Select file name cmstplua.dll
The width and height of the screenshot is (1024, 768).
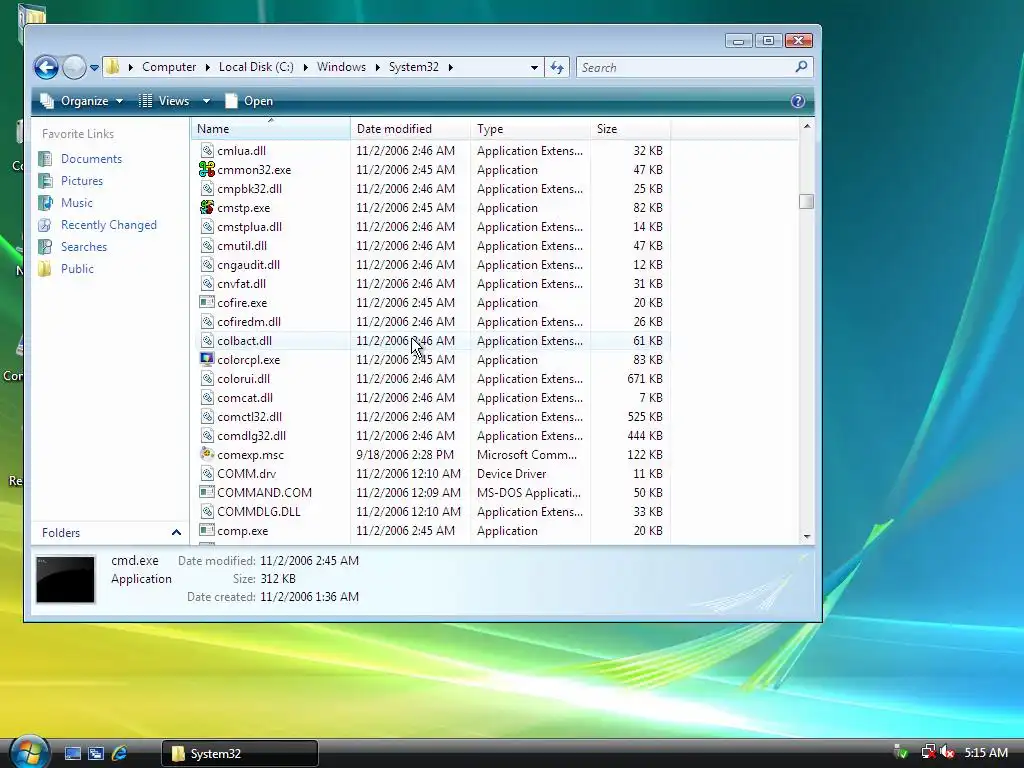249,227
